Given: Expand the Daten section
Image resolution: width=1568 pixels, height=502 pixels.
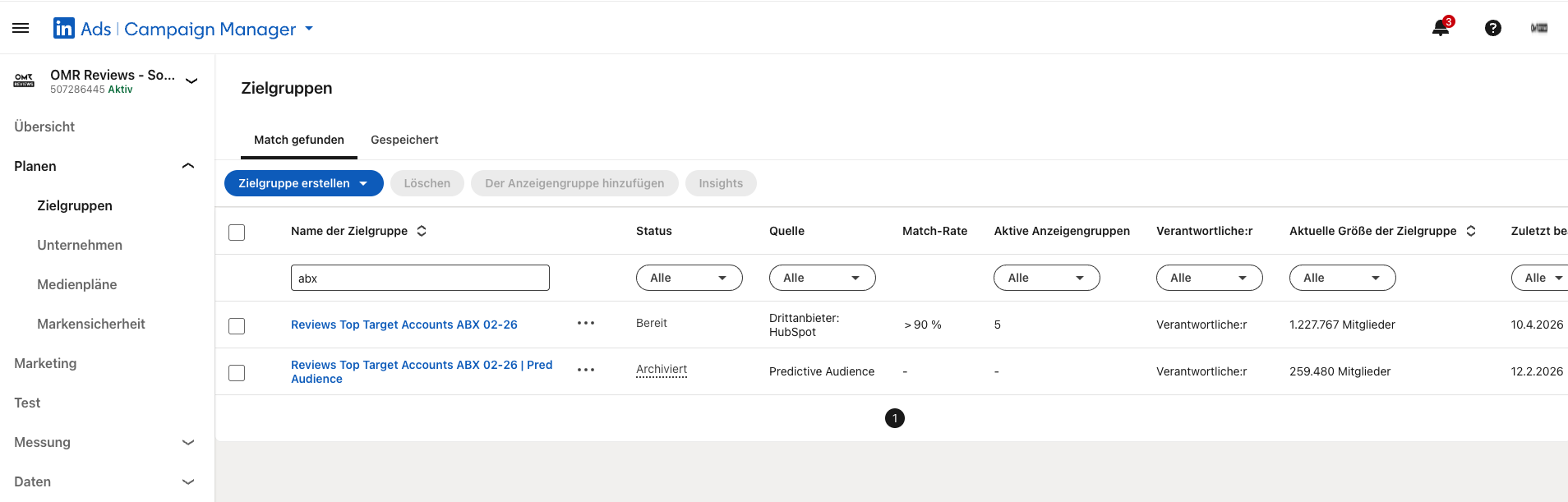Looking at the screenshot, I should (188, 481).
